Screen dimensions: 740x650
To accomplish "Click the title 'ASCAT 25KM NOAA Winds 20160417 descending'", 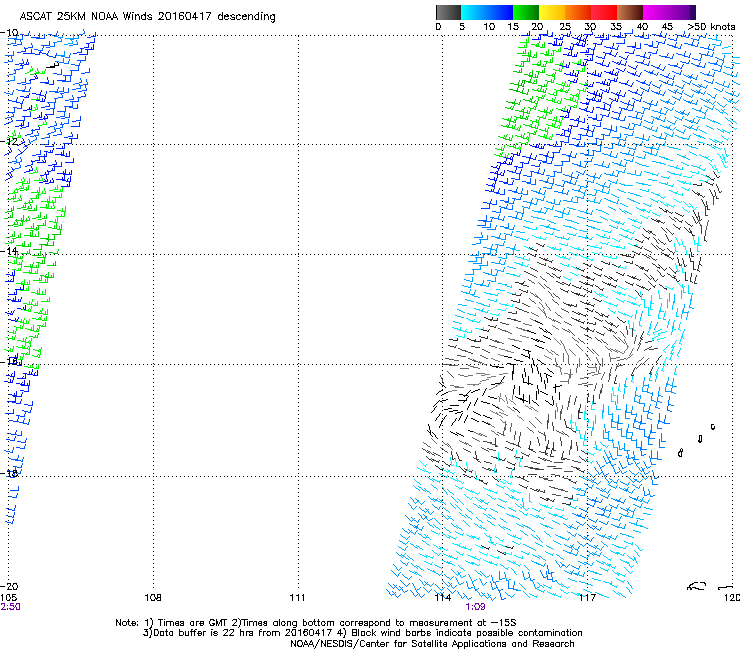I will click(148, 16).
